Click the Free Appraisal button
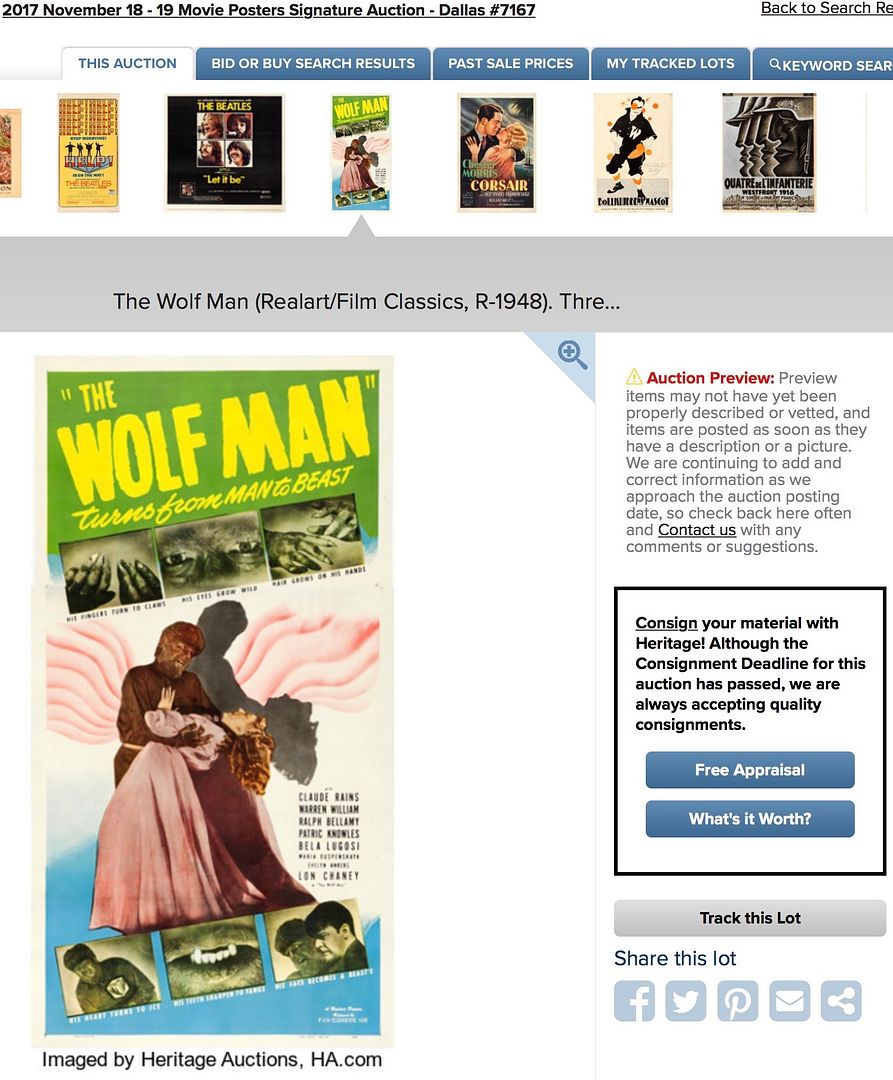 pyautogui.click(x=750, y=770)
